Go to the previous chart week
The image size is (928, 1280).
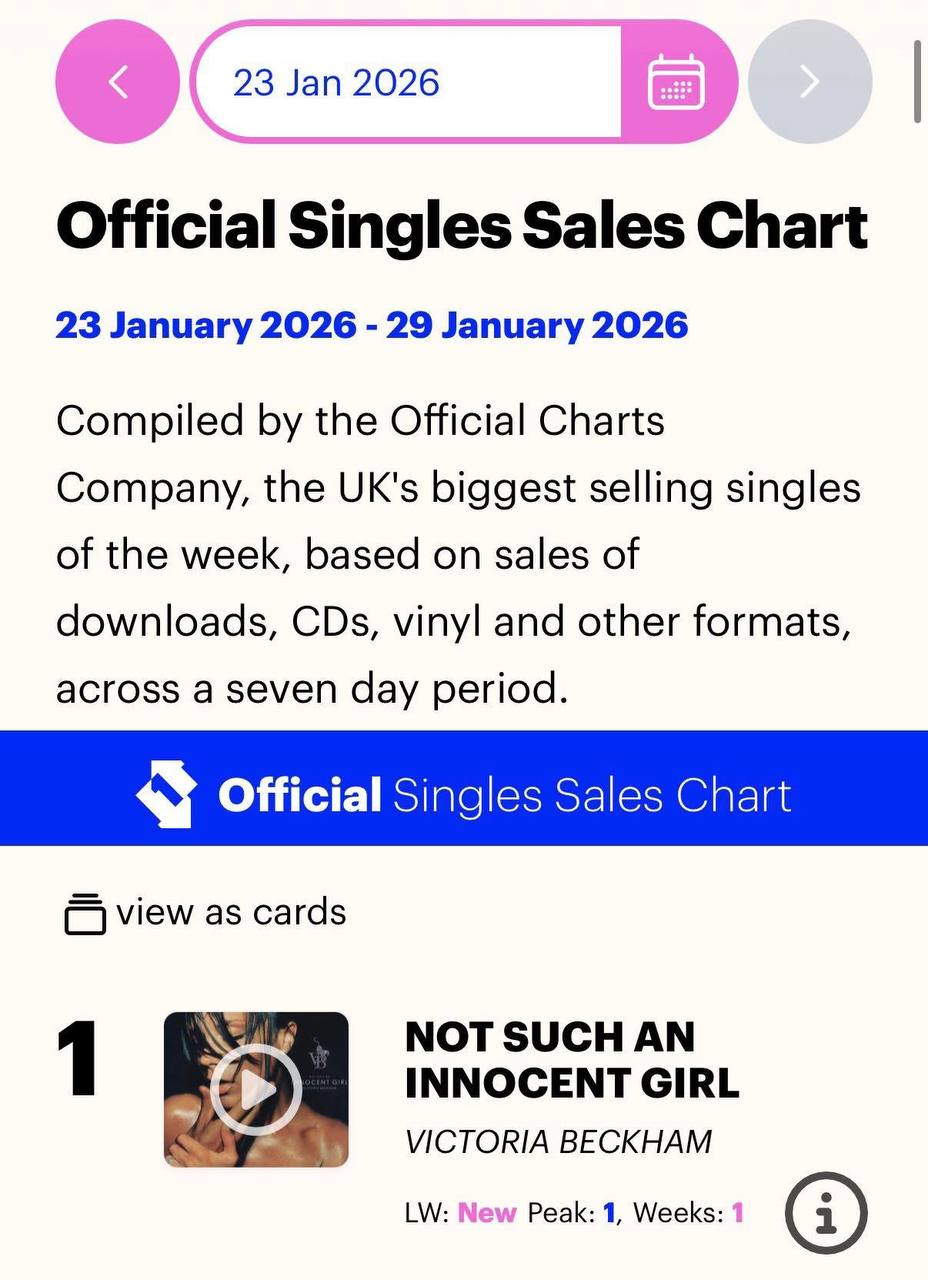118,82
